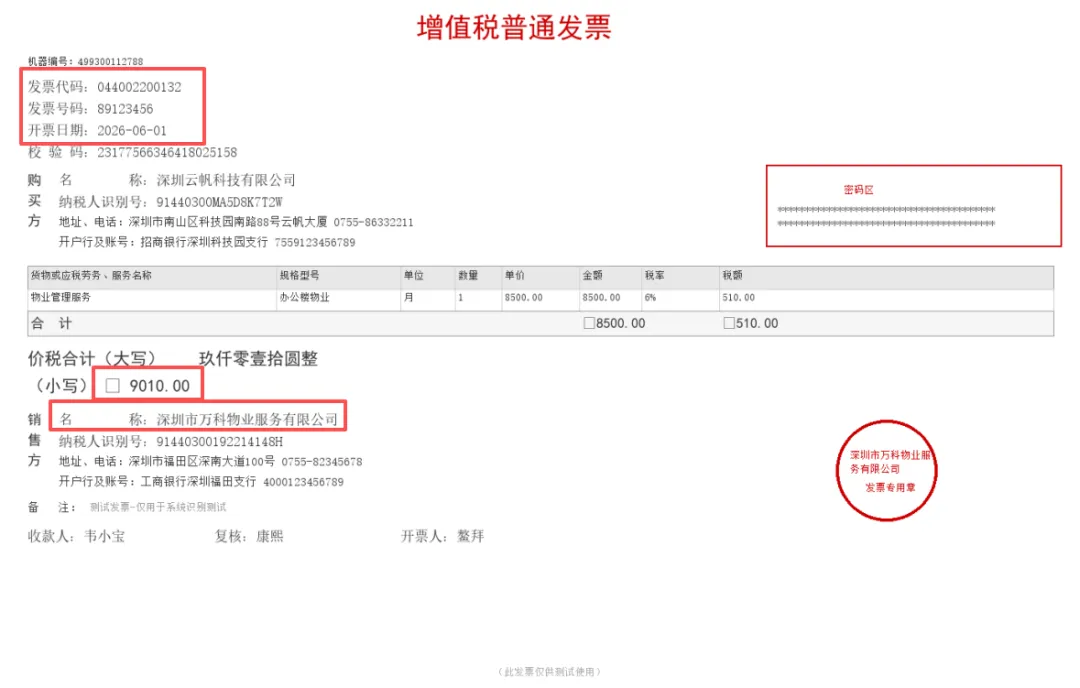Image resolution: width=1080 pixels, height=688 pixels.
Task: Click payee name 韦小宝
Action: 105,536
